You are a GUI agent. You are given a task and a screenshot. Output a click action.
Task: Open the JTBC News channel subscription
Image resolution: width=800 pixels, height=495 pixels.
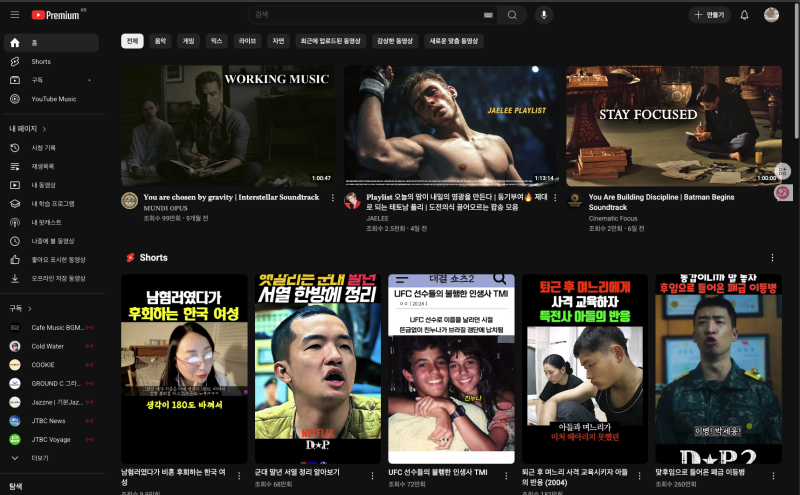[x=48, y=420]
